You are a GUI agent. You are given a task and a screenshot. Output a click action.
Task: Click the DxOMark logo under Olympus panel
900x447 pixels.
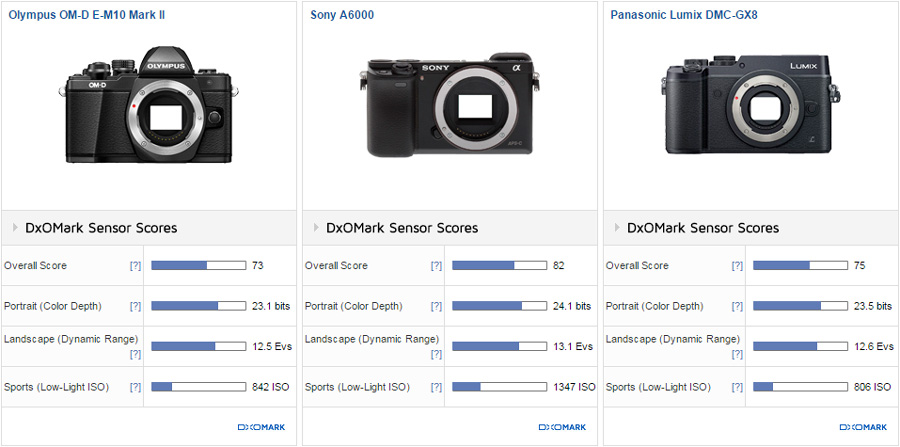pos(261,427)
